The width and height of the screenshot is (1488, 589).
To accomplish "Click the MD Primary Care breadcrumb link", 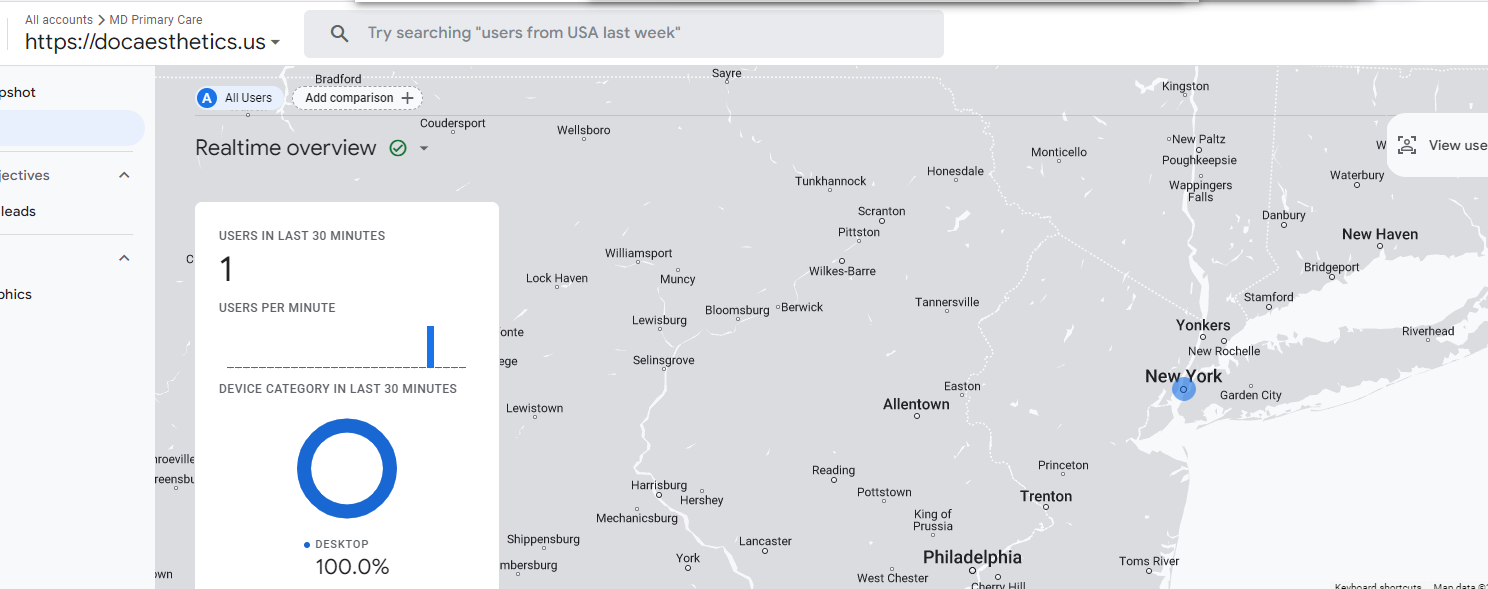I will (x=156, y=19).
